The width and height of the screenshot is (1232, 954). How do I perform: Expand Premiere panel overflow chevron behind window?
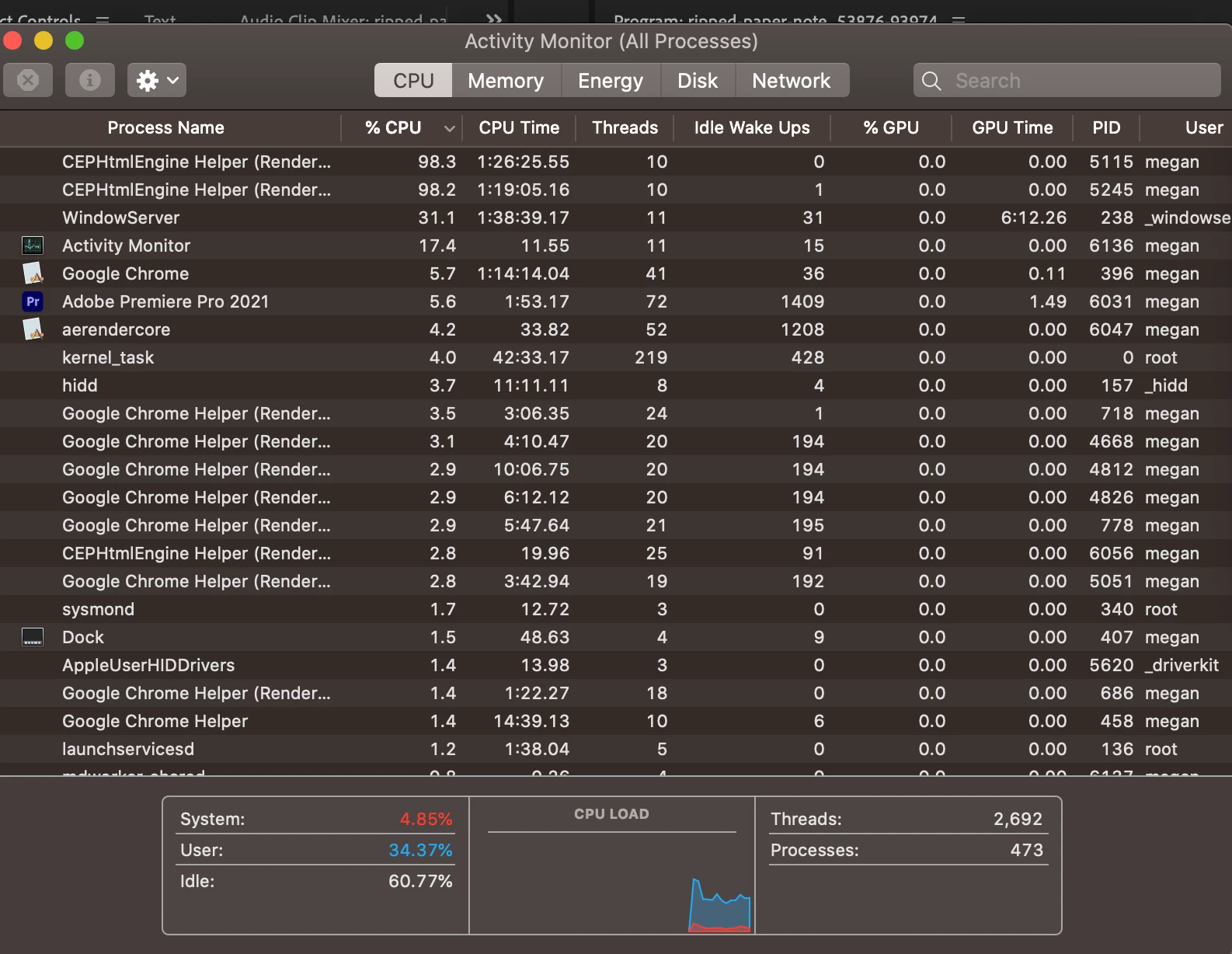click(494, 19)
